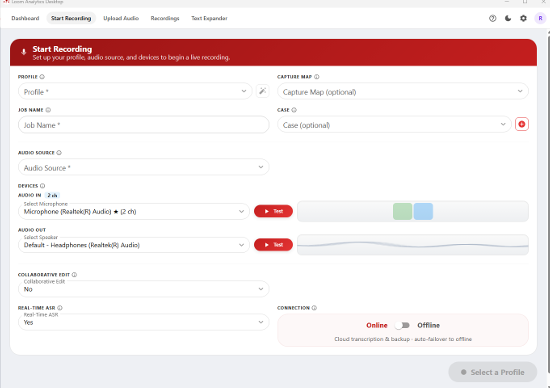Viewport: 550px width, 388px height.
Task: Toggle the Online/Offline connection switch
Action: coord(402,325)
